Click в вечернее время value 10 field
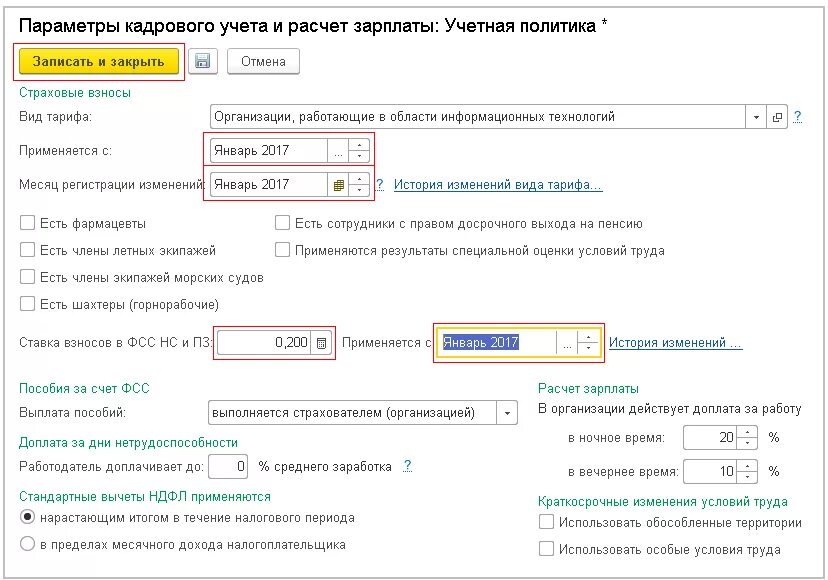The width and height of the screenshot is (828, 580). [x=710, y=471]
